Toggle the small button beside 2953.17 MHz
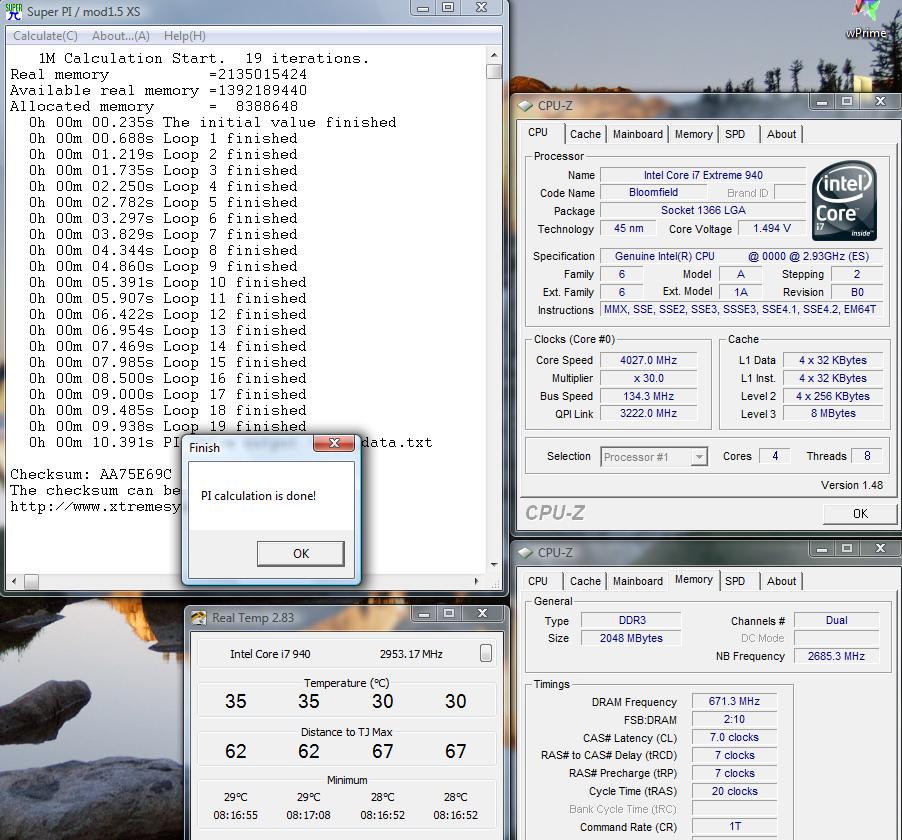Image resolution: width=902 pixels, height=840 pixels. [486, 653]
